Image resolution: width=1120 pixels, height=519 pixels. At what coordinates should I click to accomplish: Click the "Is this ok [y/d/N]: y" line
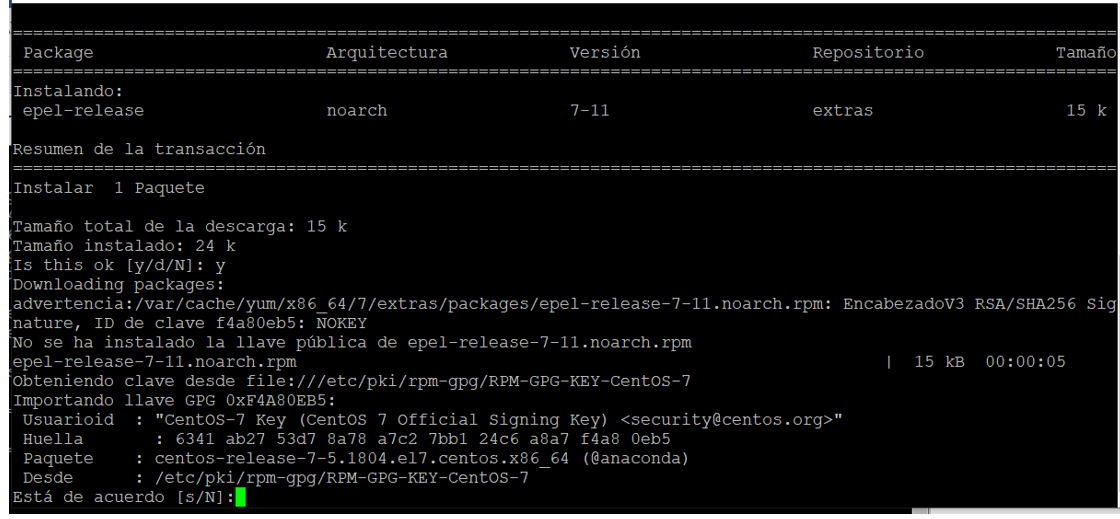[x=119, y=265]
